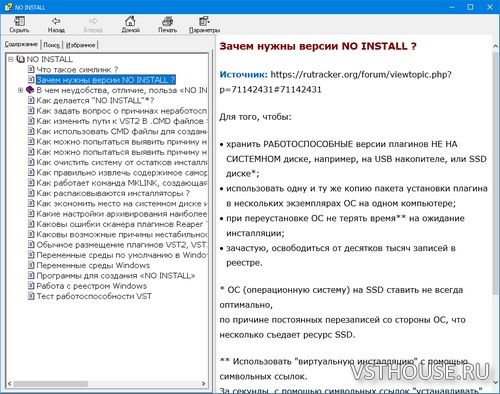
Task: Open topic 'Что такое симлинк ?'
Action: (77, 70)
